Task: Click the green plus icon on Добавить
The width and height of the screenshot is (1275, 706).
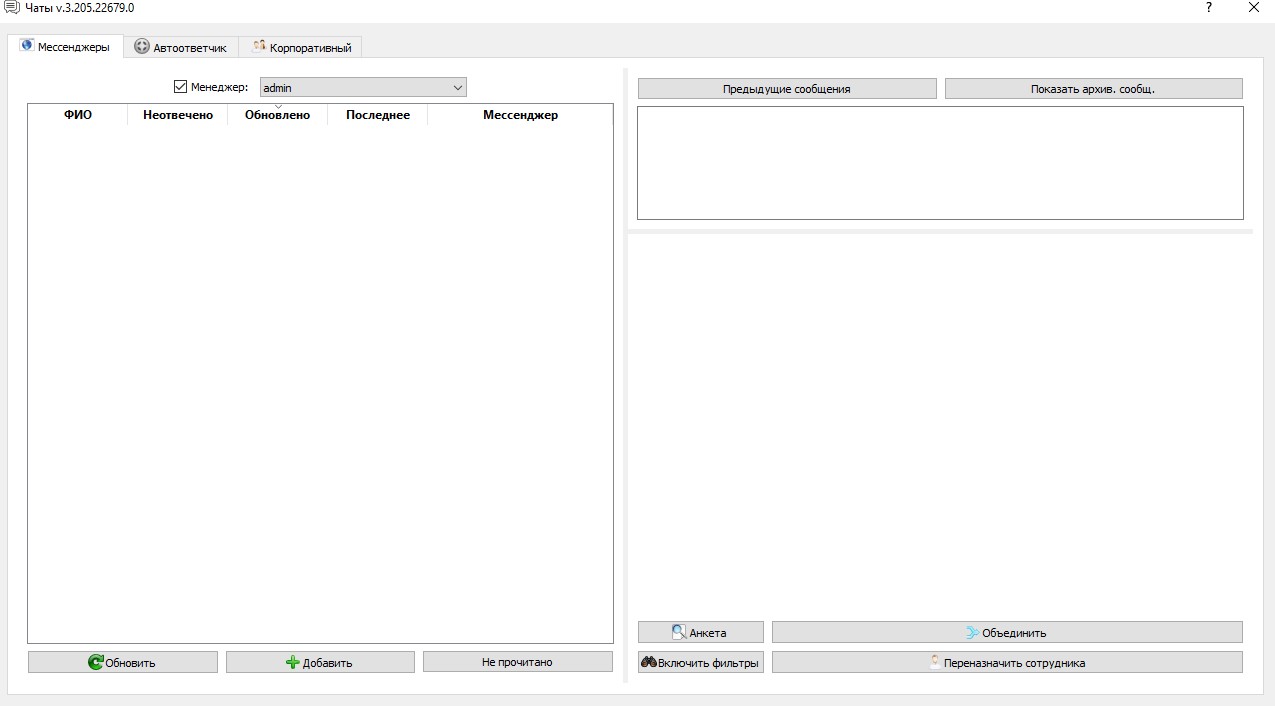Action: 293,662
